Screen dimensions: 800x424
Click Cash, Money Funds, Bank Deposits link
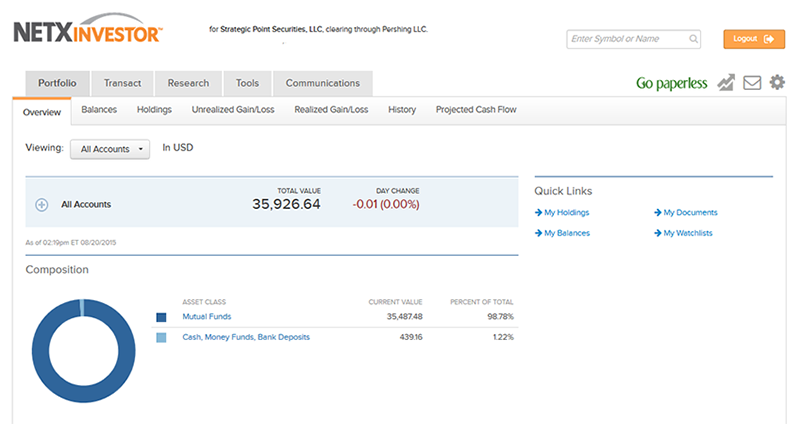click(x=246, y=337)
